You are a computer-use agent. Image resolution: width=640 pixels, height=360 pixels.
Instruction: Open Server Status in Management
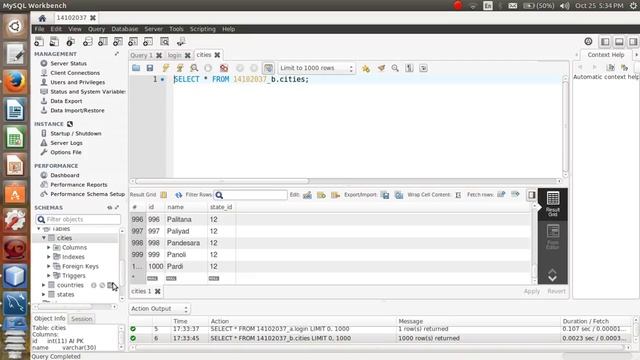click(x=68, y=64)
